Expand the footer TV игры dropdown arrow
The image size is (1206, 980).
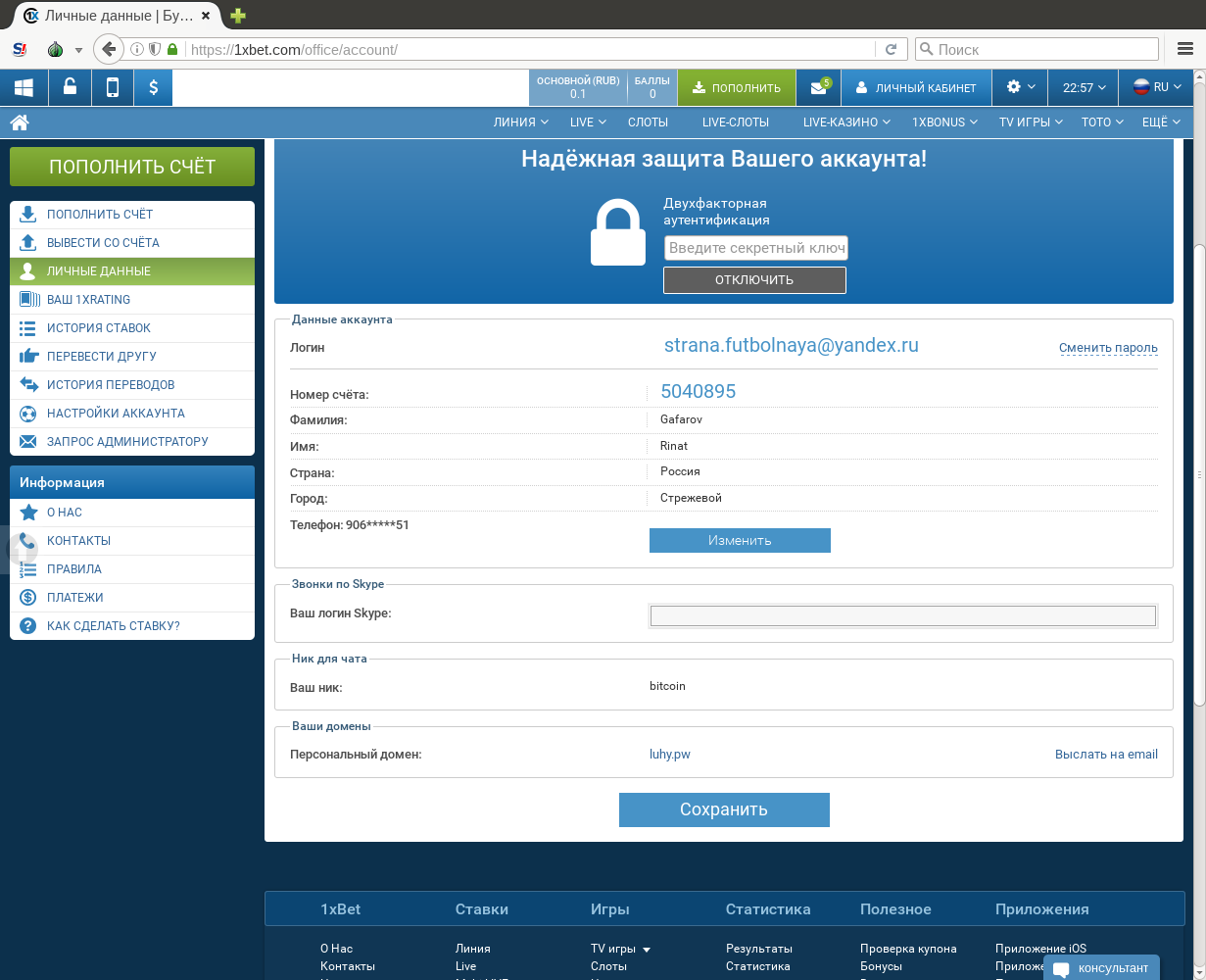click(647, 950)
